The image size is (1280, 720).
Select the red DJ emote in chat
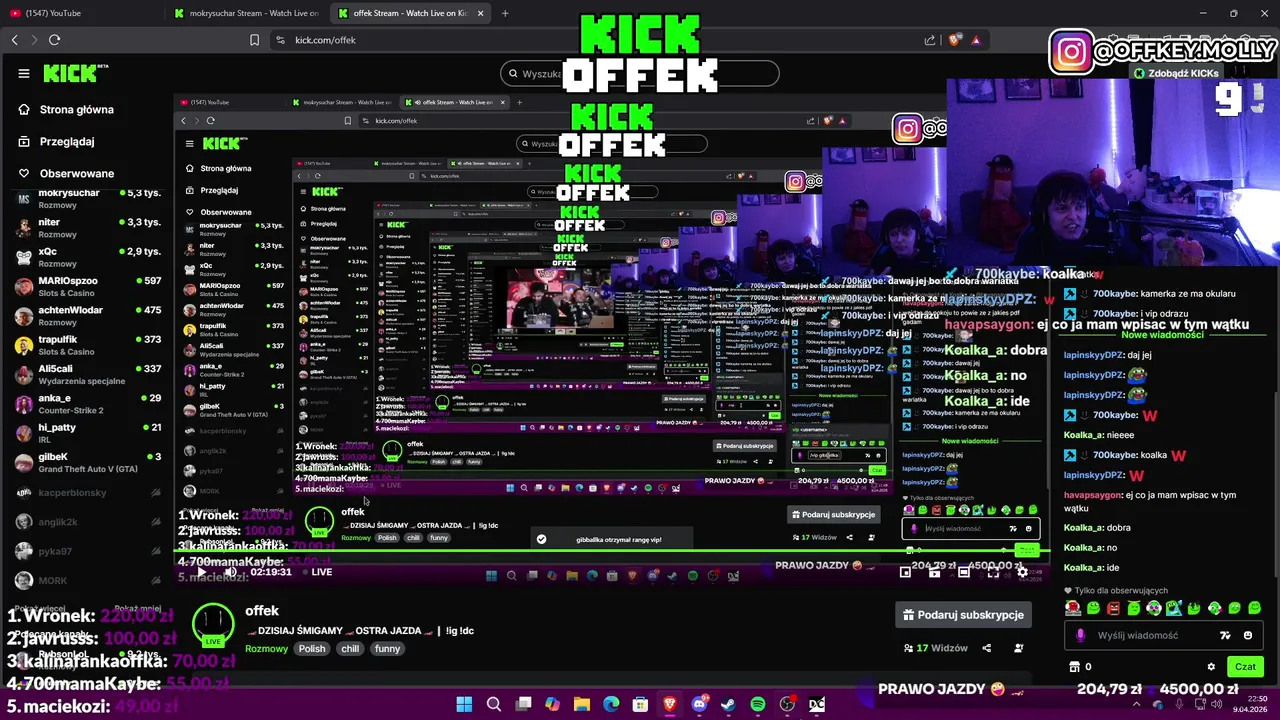[x=1073, y=607]
